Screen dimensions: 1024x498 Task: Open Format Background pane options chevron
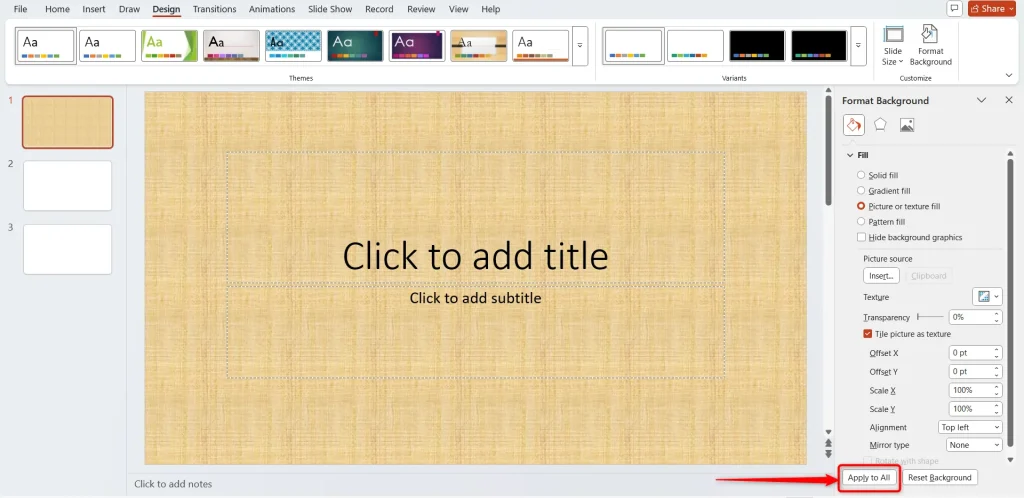coord(981,100)
